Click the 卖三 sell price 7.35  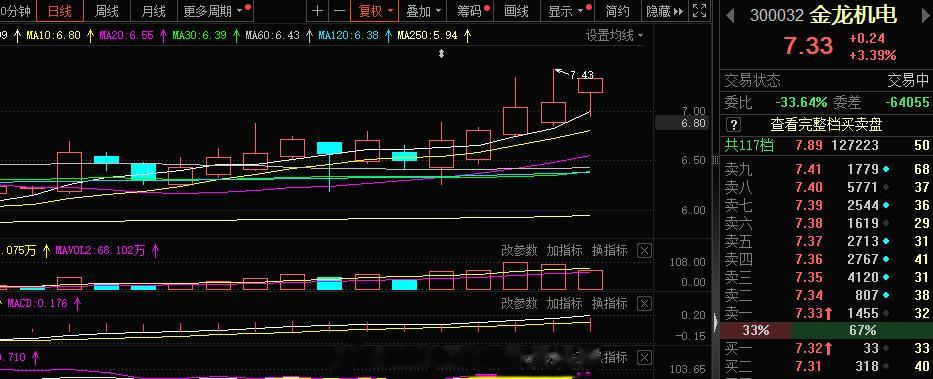809,277
